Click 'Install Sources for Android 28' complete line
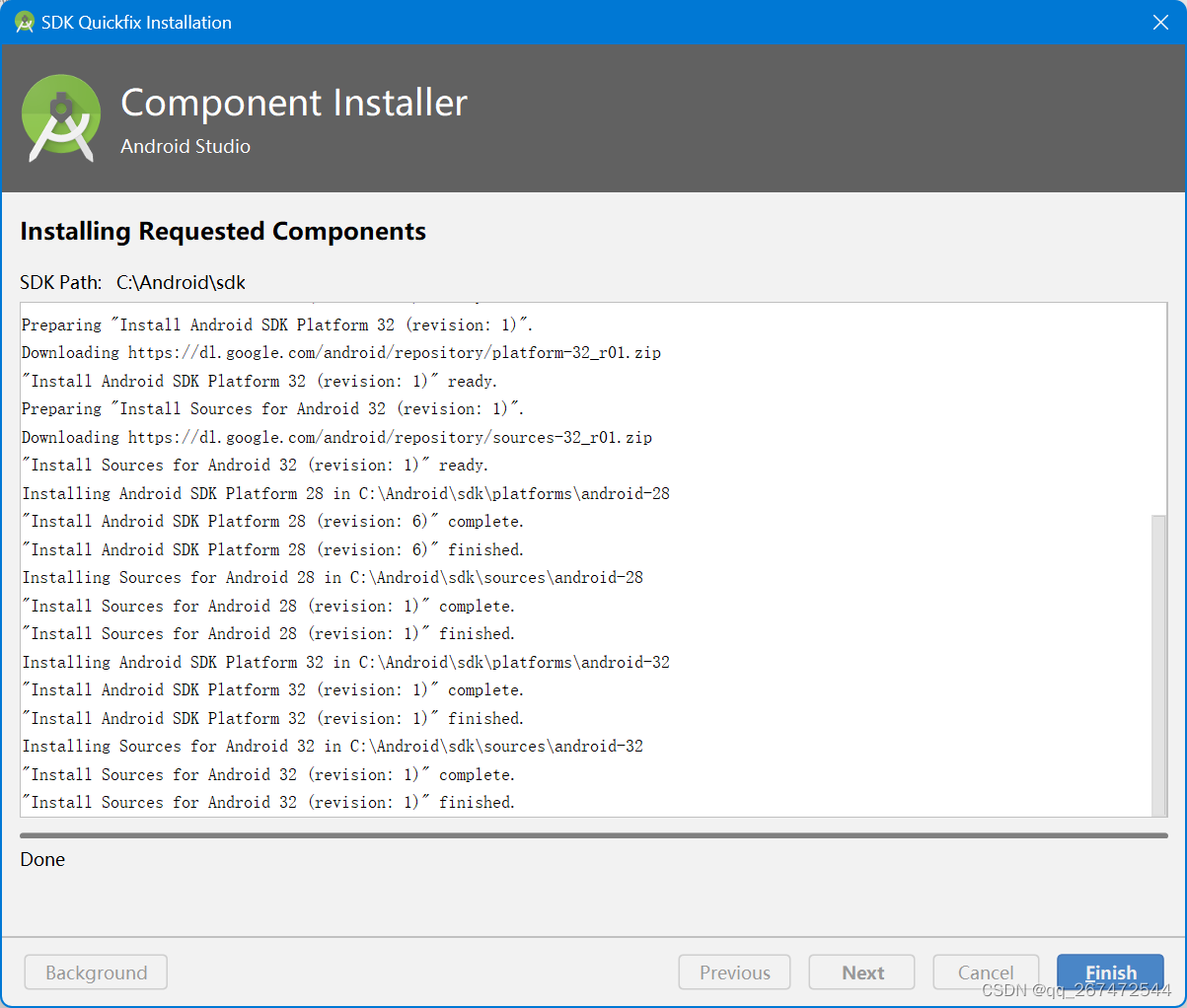Screen dimensions: 1187x1008 pyautogui.click(x=268, y=606)
